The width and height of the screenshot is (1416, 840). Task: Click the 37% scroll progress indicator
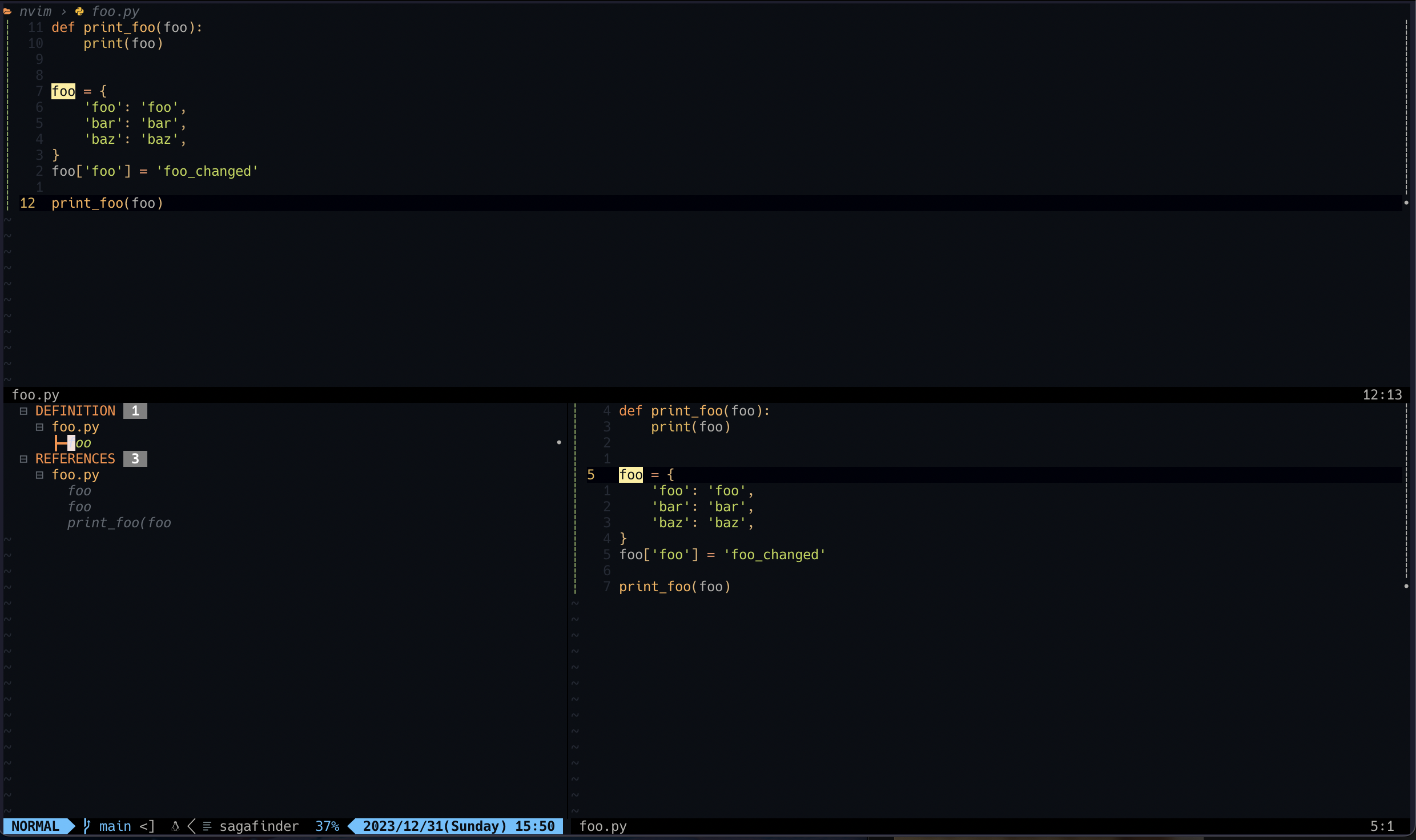pyautogui.click(x=327, y=826)
